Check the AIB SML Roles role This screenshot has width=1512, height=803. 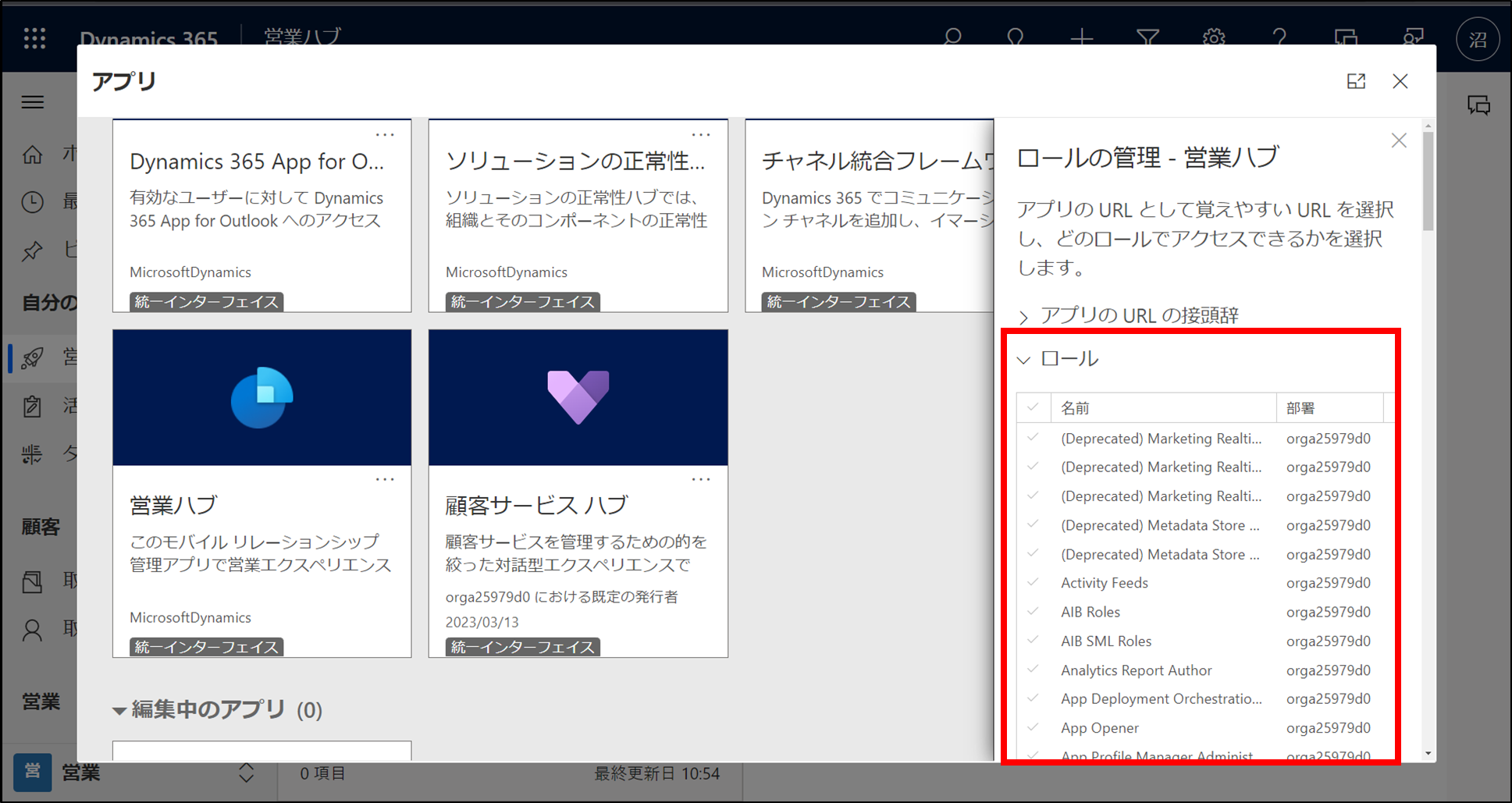tap(1033, 640)
